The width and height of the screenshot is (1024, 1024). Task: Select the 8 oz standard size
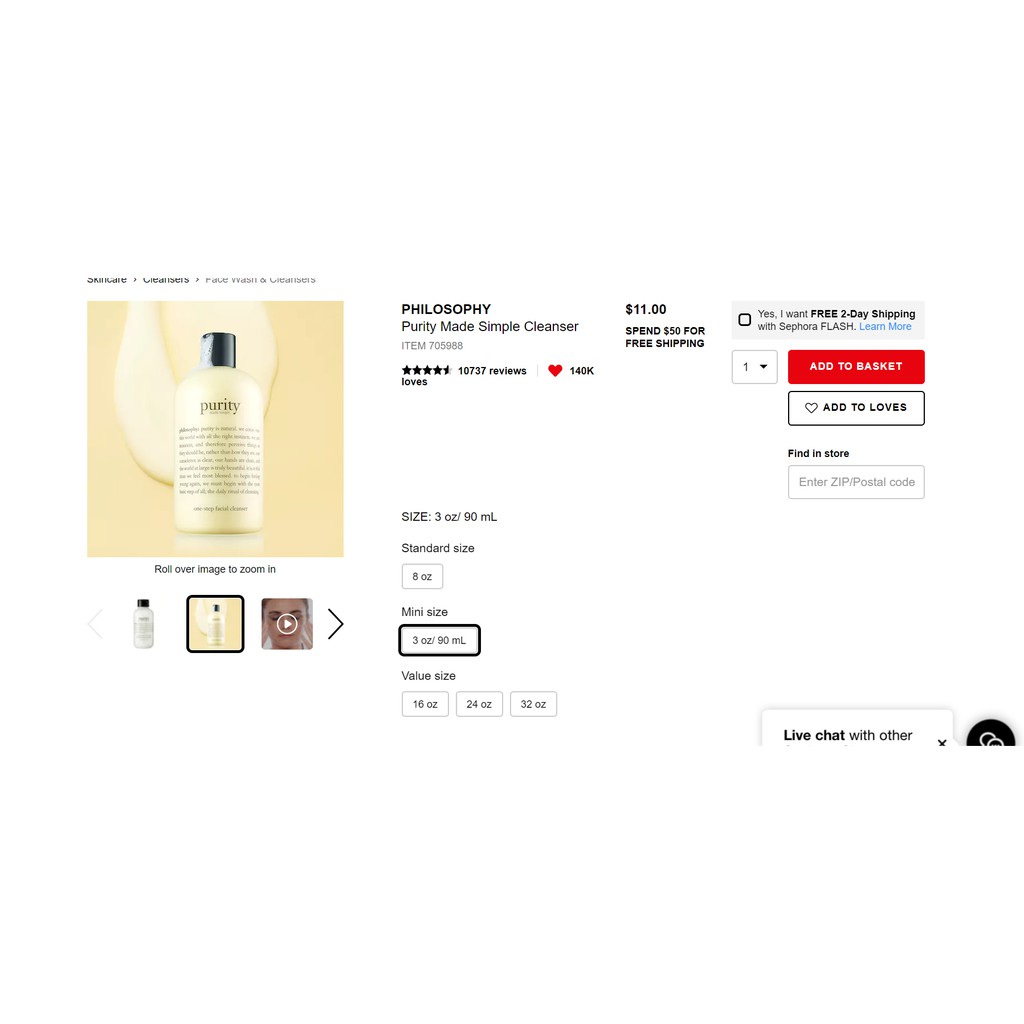click(x=422, y=577)
